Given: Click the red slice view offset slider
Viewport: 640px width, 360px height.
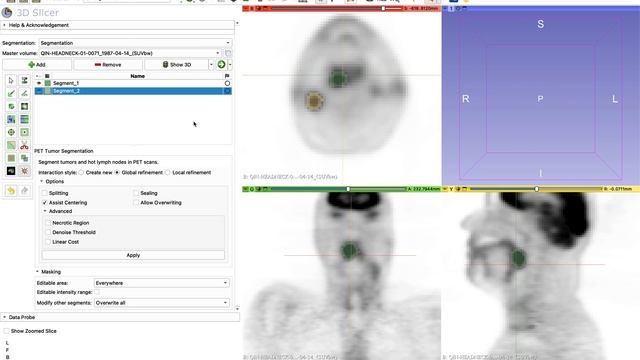Looking at the screenshot, I should [x=337, y=8].
